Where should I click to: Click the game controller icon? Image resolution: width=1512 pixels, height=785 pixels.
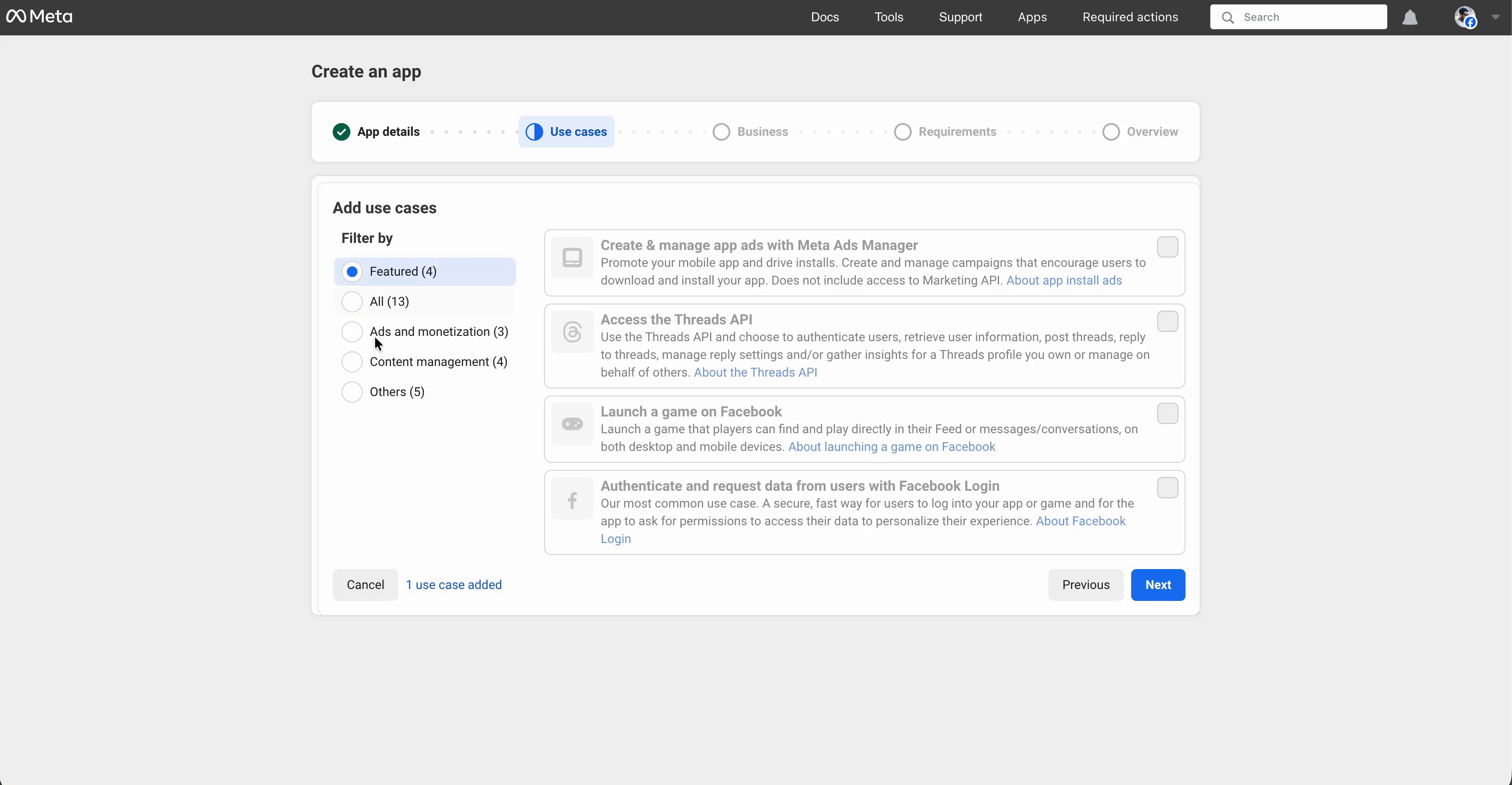click(x=572, y=424)
